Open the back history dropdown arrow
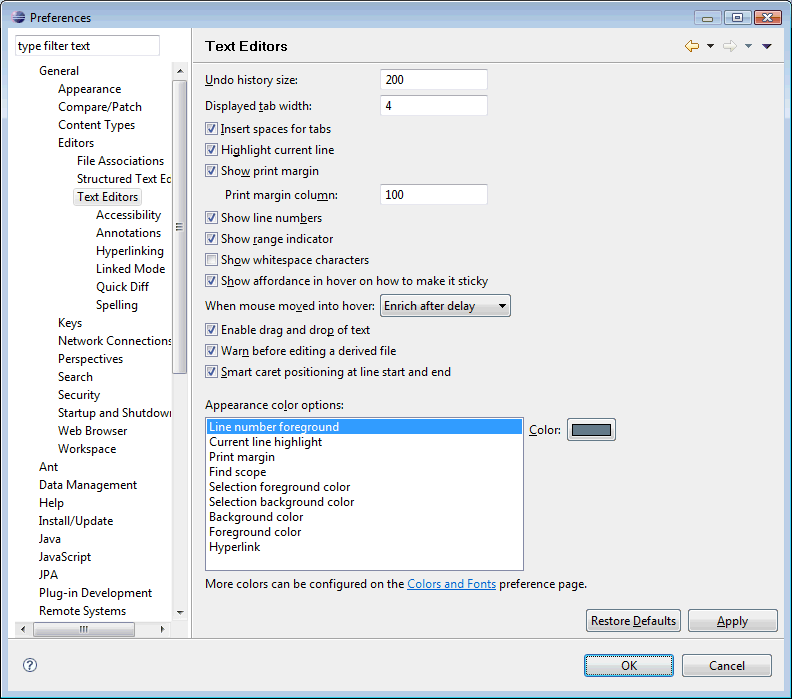792x699 pixels. 710,46
